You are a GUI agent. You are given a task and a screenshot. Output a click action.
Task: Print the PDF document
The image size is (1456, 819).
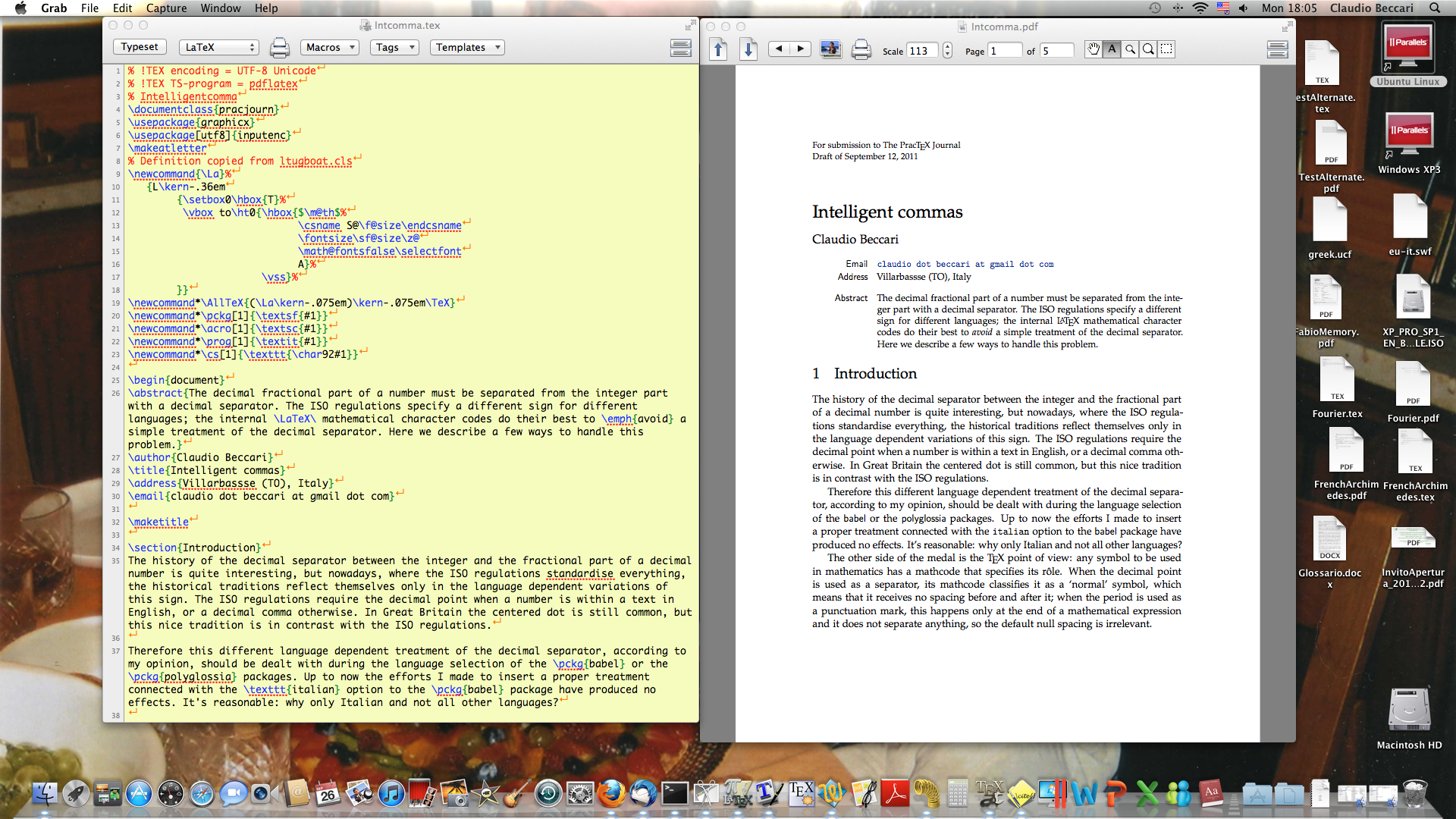[861, 50]
